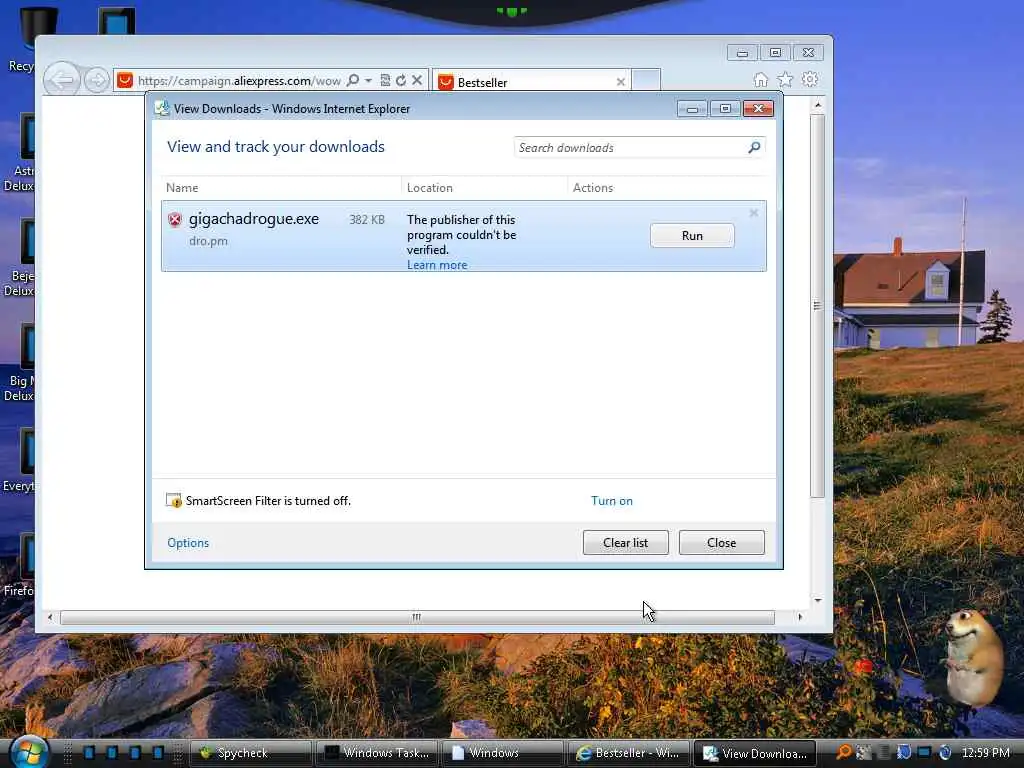1024x768 pixels.
Task: Click the vertical scrollbar up arrow
Action: click(818, 104)
